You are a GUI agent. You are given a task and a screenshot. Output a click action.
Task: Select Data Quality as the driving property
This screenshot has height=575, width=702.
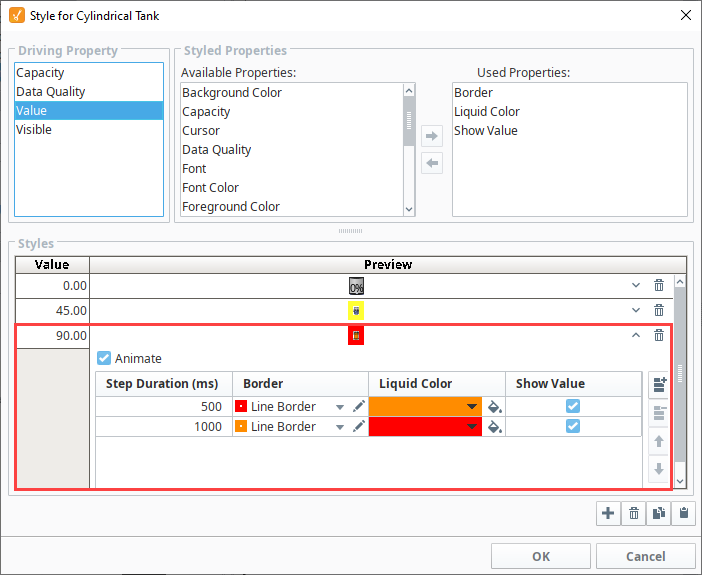89,91
